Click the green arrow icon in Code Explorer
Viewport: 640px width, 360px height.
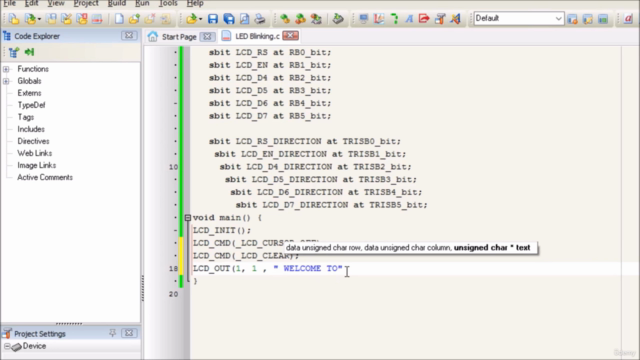click(x=29, y=52)
